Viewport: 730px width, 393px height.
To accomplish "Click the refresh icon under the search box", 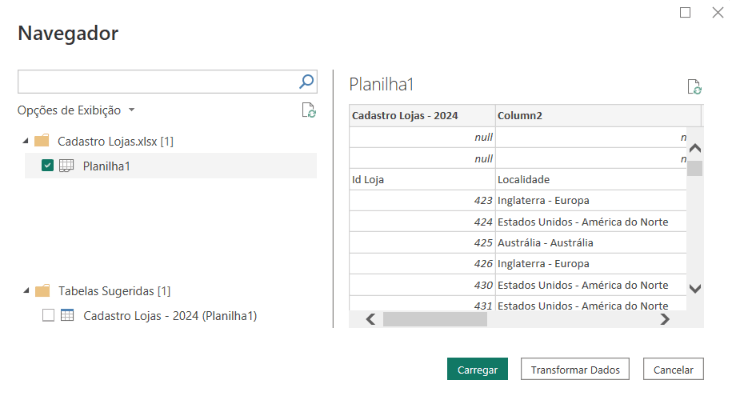I will point(309,110).
